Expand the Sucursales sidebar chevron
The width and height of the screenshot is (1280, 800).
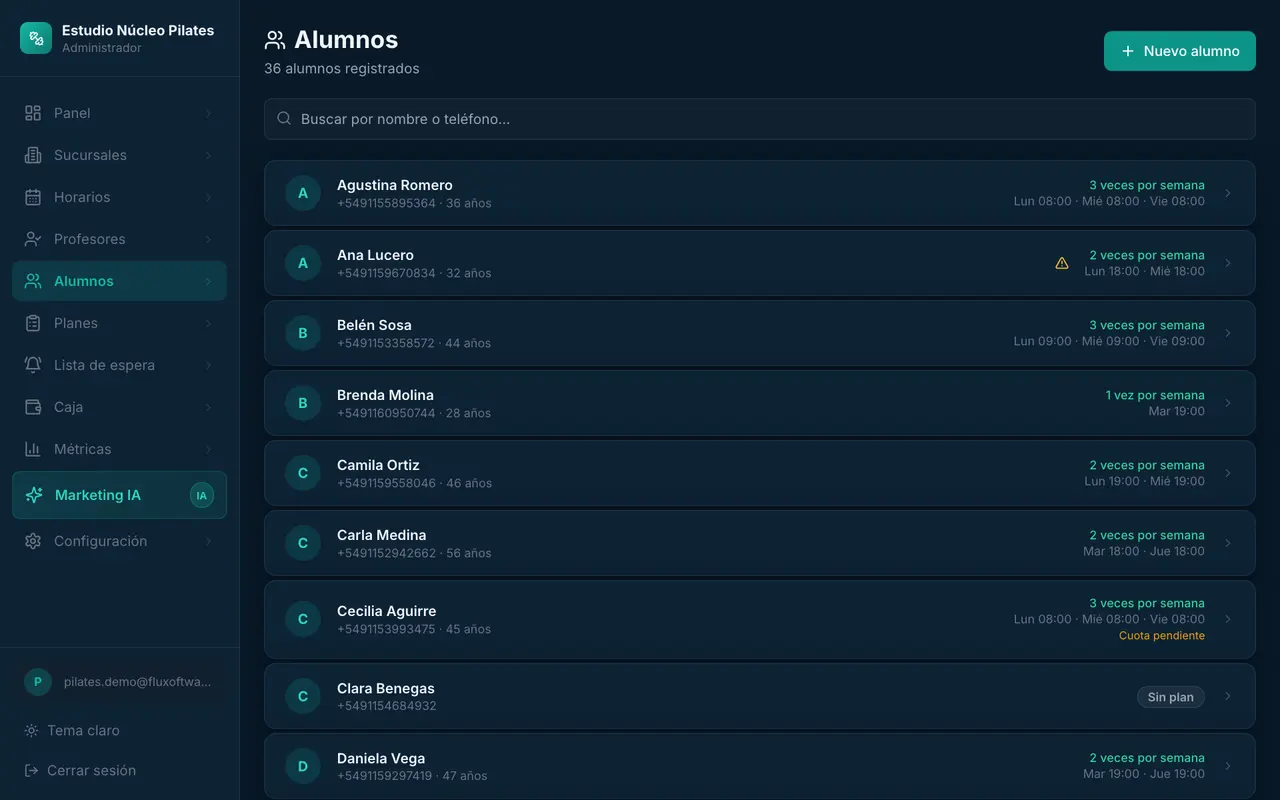click(208, 155)
